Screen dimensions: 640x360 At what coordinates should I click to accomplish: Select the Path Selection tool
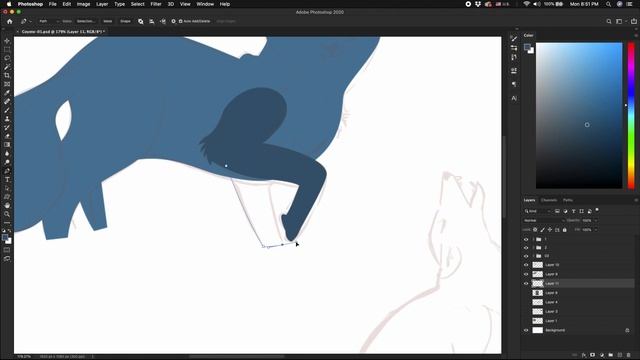click(x=7, y=188)
